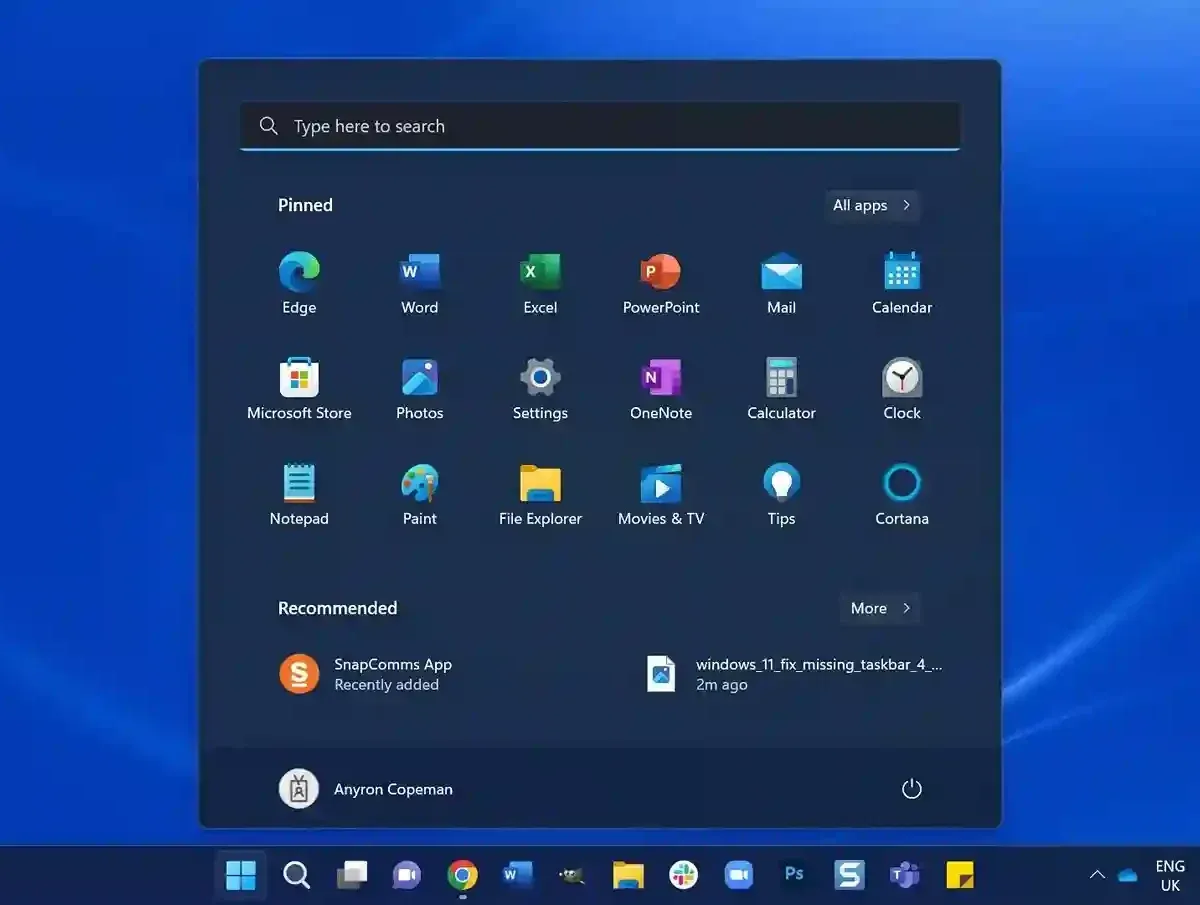Screen dimensions: 1200x905
Task: Launch Movies & TV
Action: pyautogui.click(x=661, y=495)
